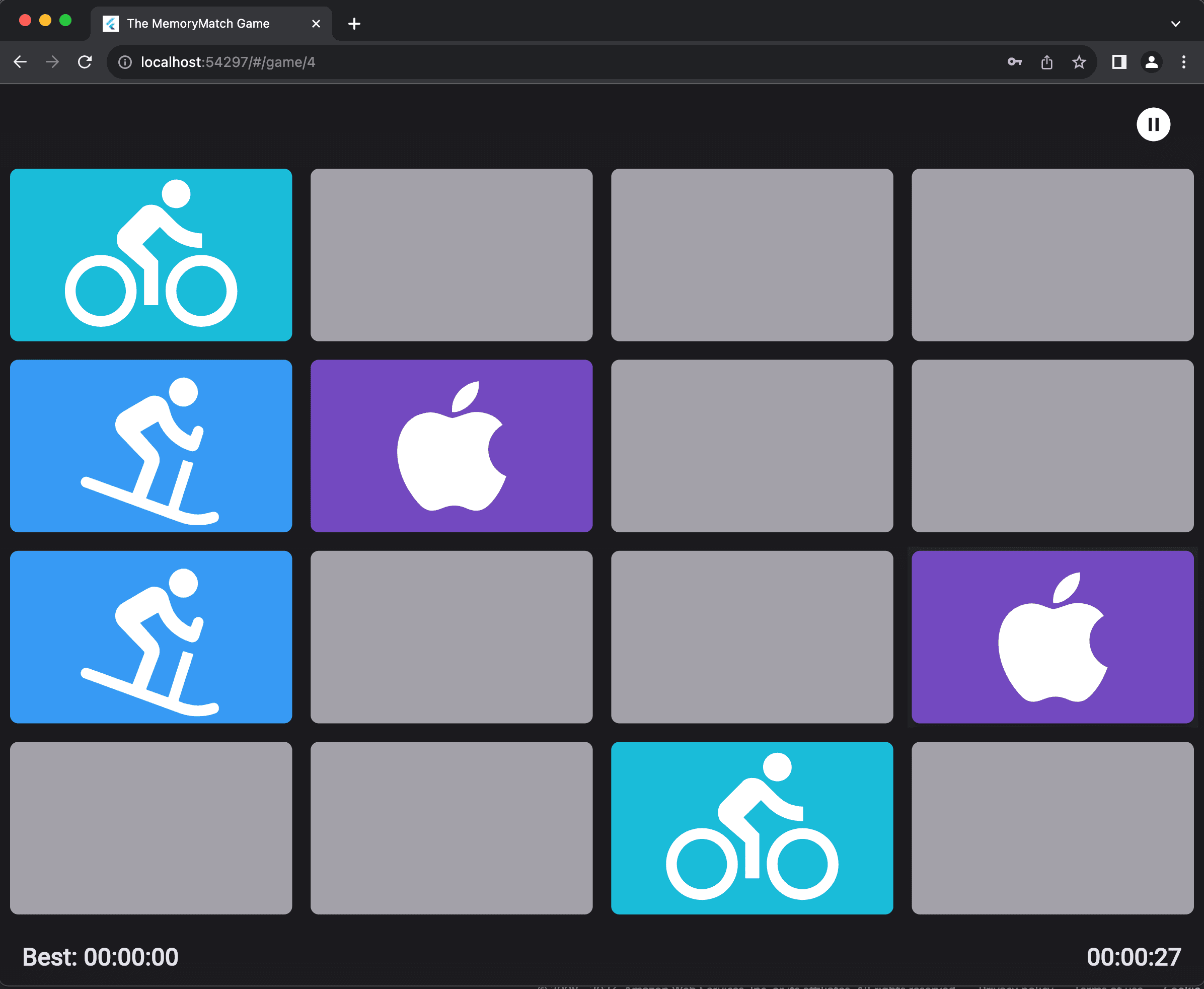This screenshot has width=1204, height=989.
Task: Expand the tab search dropdown
Action: click(x=1175, y=23)
